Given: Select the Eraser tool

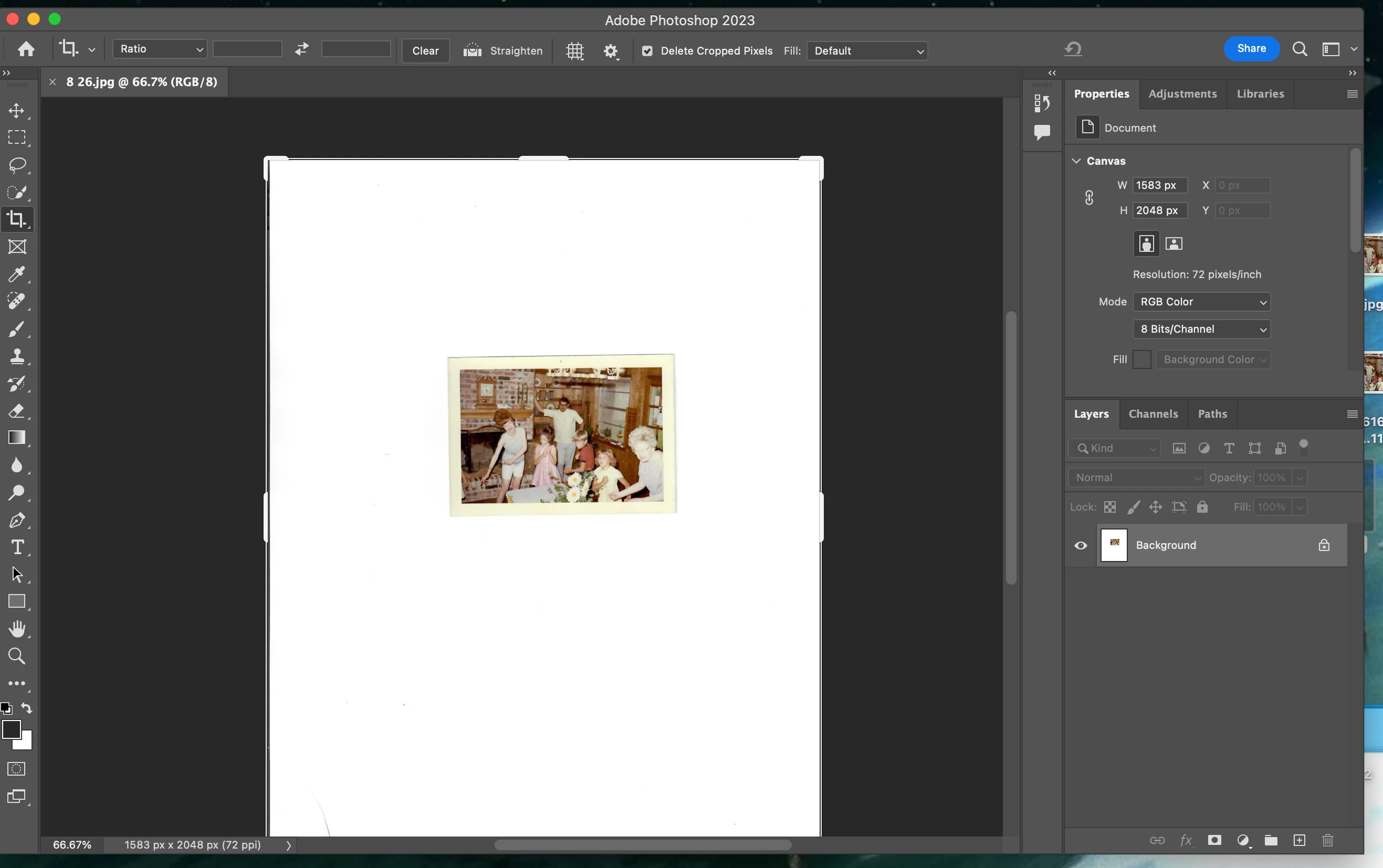Looking at the screenshot, I should tap(17, 411).
